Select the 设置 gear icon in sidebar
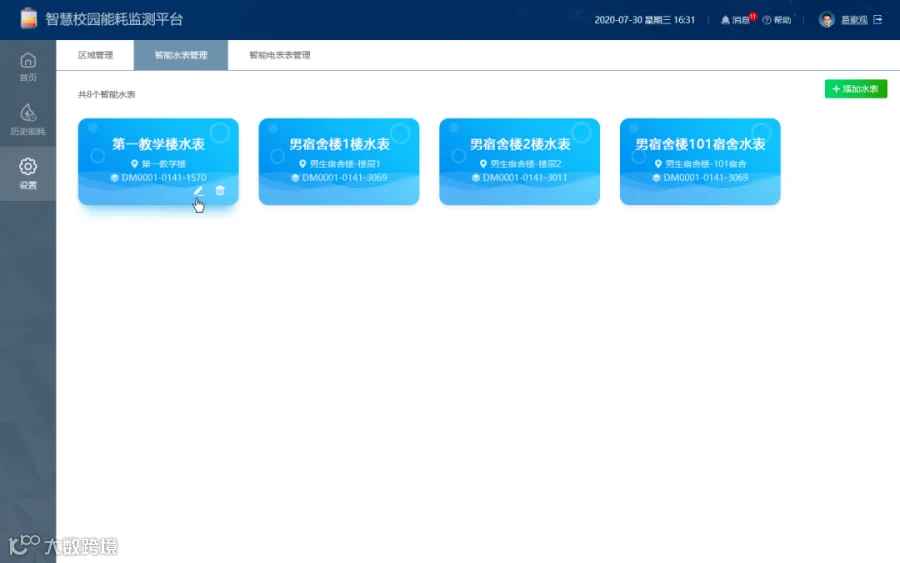Image resolution: width=900 pixels, height=563 pixels. 28,166
